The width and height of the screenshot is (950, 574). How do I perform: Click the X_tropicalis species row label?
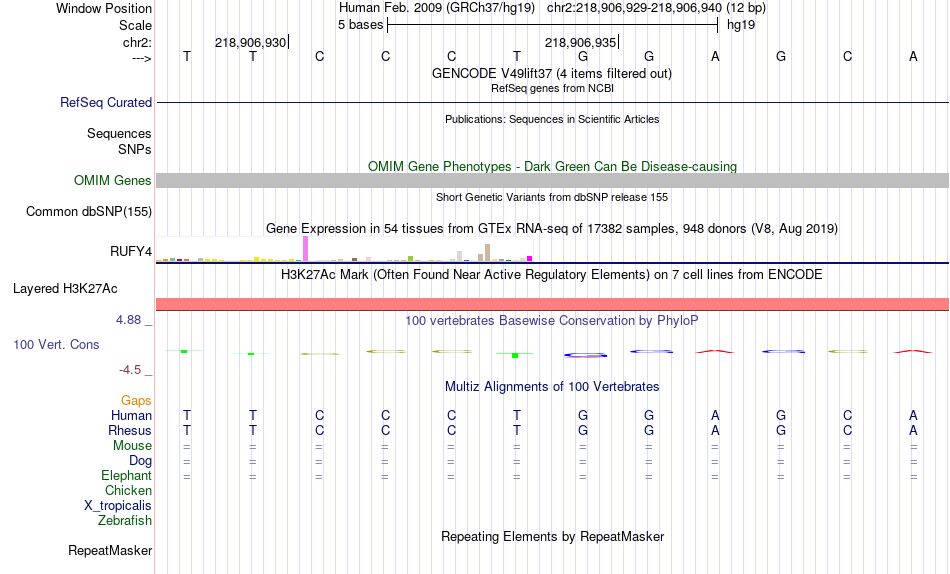click(x=118, y=506)
